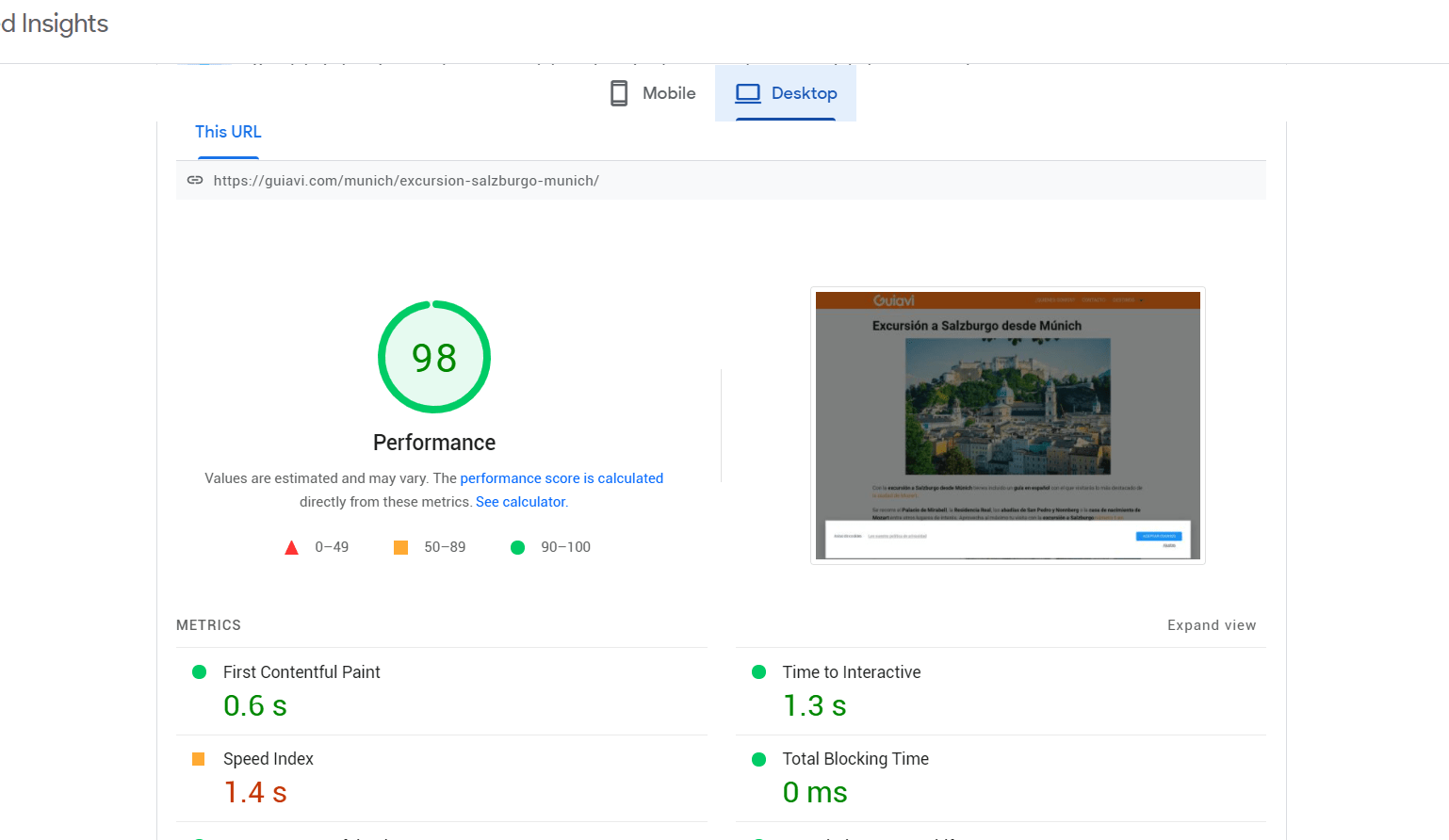
Task: Click the First Contentful Paint label
Action: 301,672
